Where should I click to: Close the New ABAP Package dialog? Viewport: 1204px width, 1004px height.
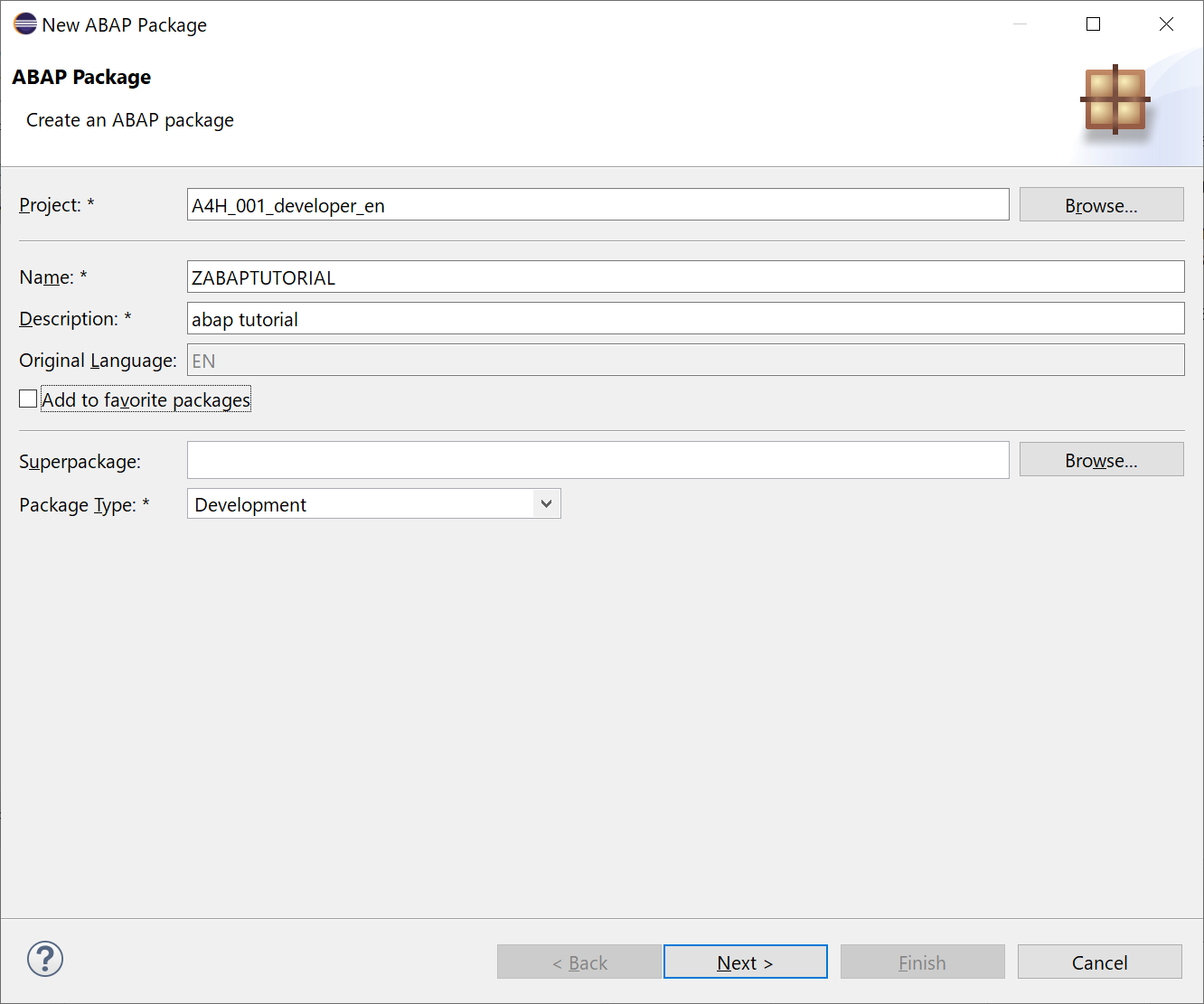pyautogui.click(x=1166, y=24)
